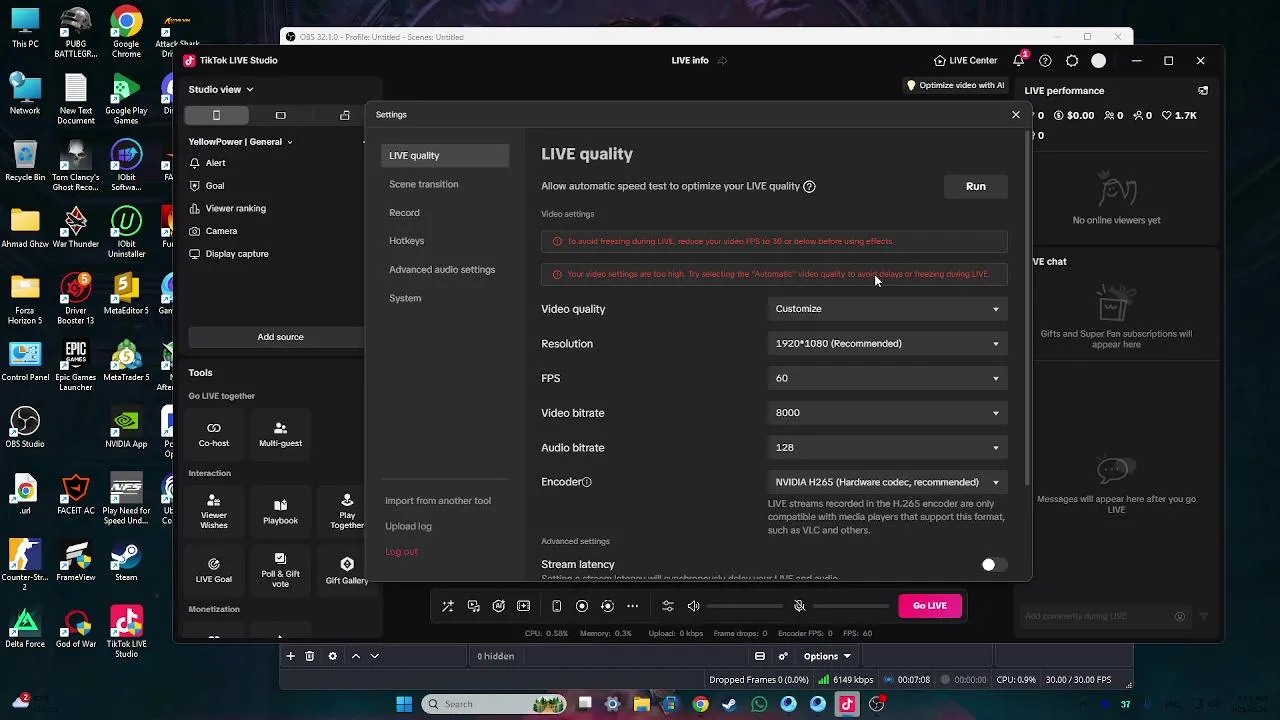The height and width of the screenshot is (720, 1280).
Task: Open the Encoder dropdown
Action: (x=887, y=482)
